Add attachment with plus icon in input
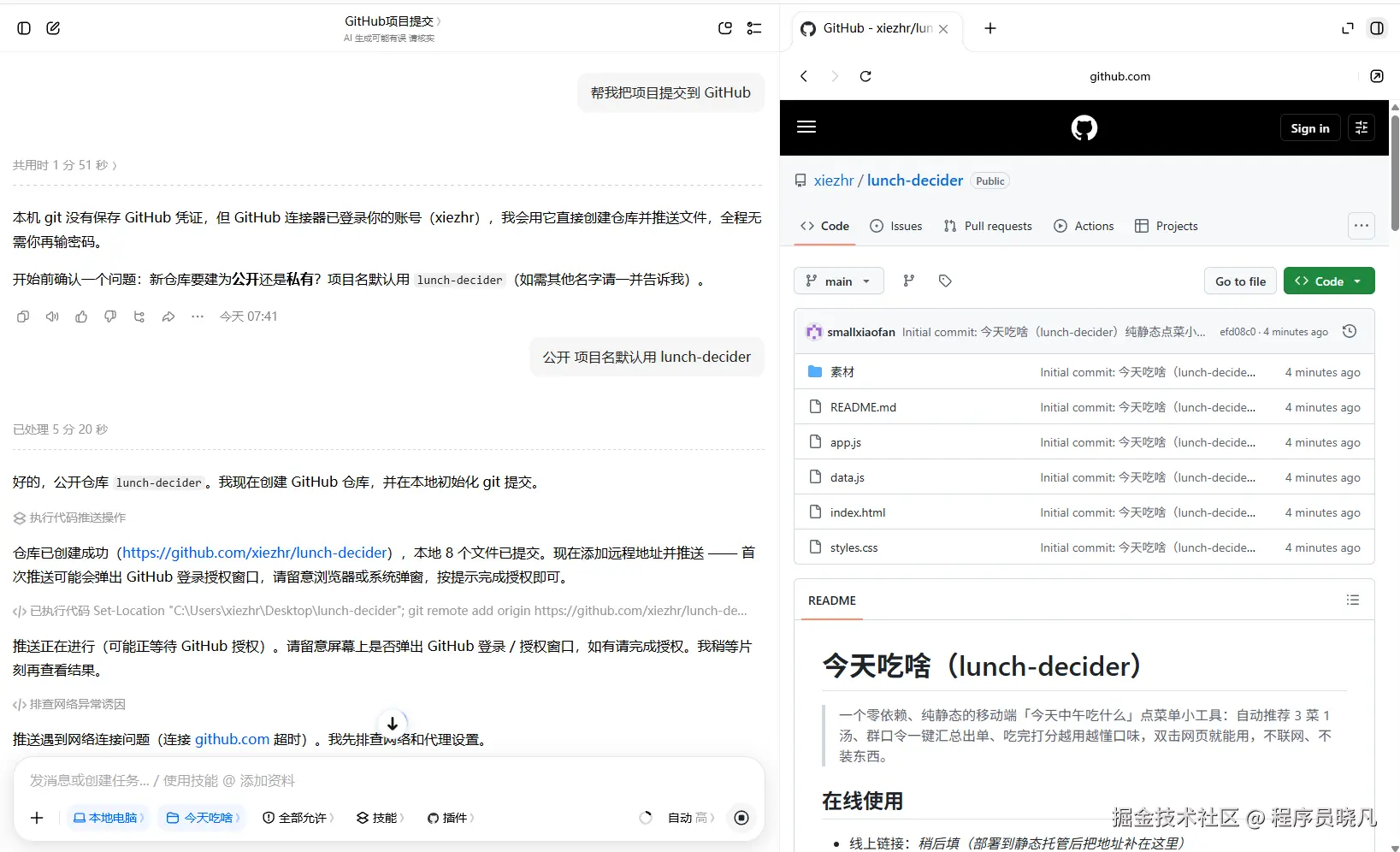This screenshot has width=1400, height=852. (x=37, y=818)
